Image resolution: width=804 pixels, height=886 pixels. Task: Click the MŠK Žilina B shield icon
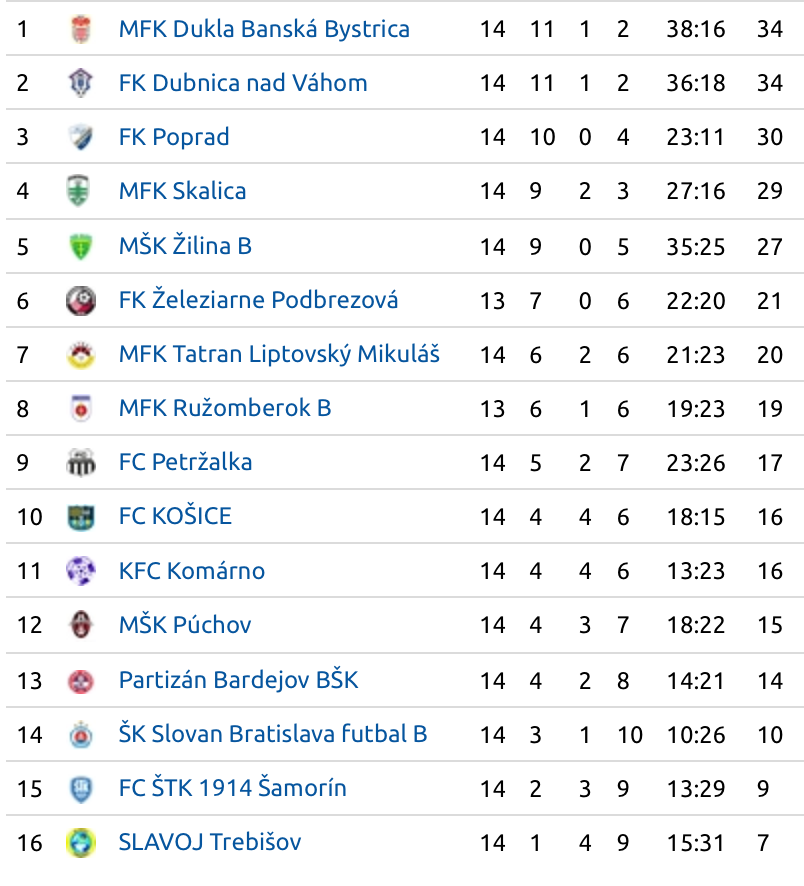click(81, 246)
